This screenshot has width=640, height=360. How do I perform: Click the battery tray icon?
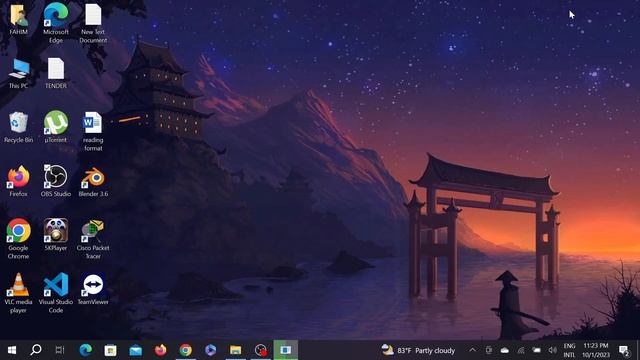click(537, 350)
